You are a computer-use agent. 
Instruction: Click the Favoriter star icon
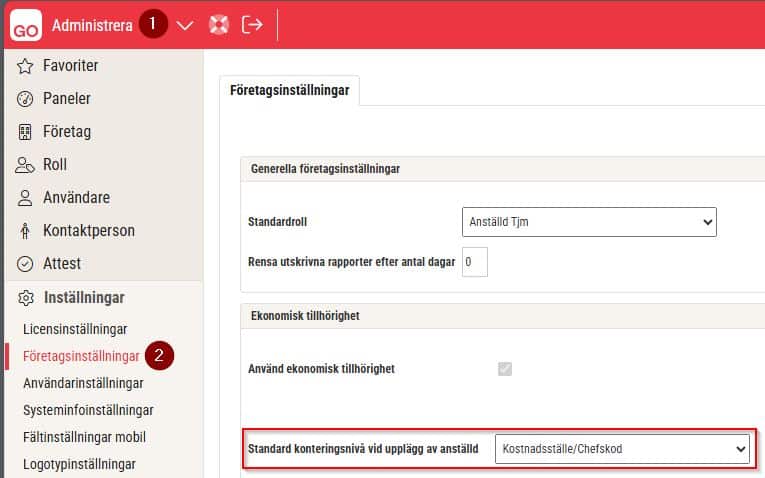click(25, 66)
